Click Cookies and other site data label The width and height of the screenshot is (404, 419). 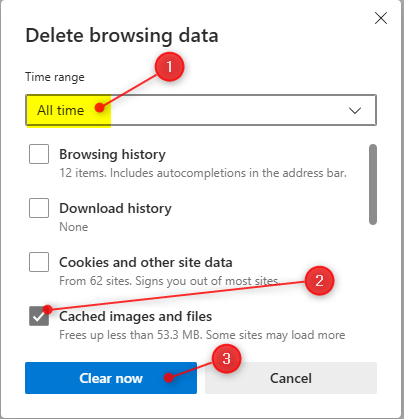pos(146,262)
